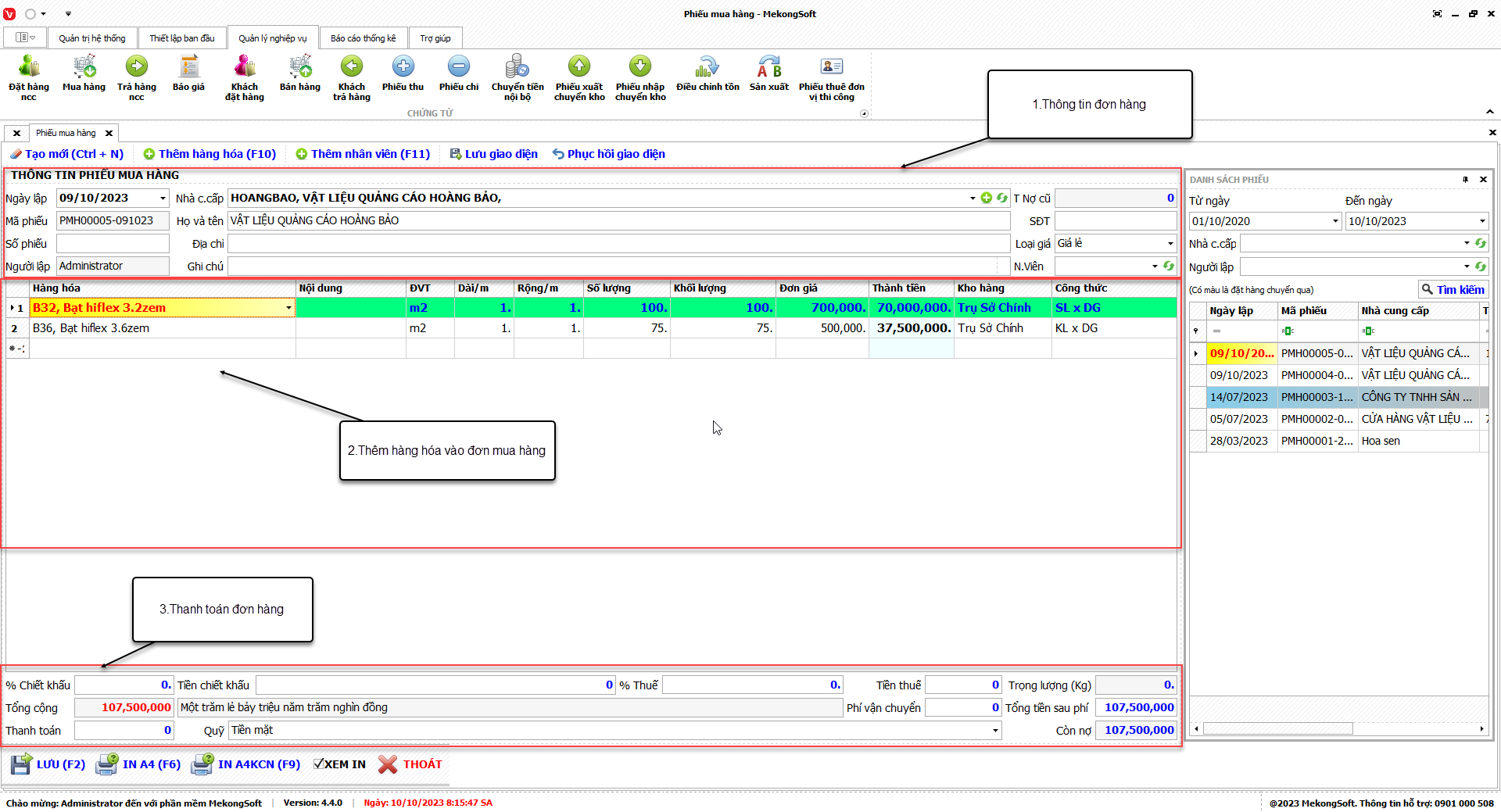Click IN A4 (F6) print button

(138, 764)
